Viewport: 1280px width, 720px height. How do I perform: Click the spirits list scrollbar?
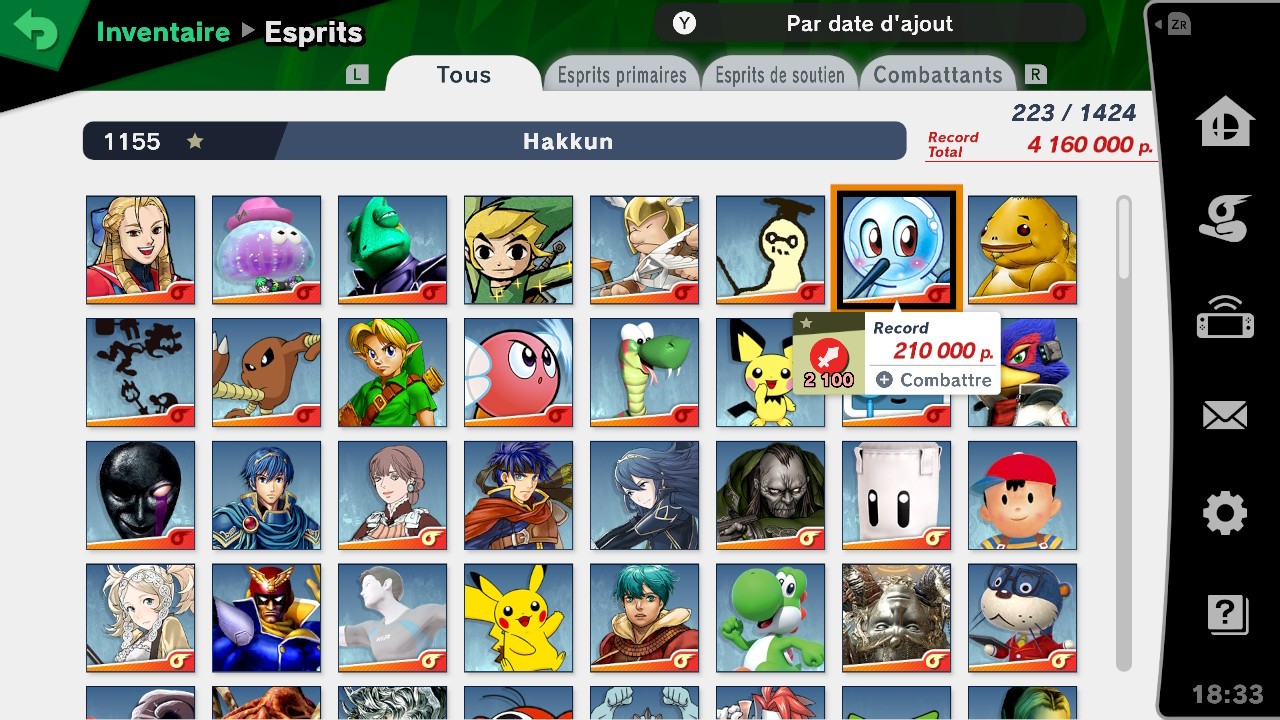1124,432
